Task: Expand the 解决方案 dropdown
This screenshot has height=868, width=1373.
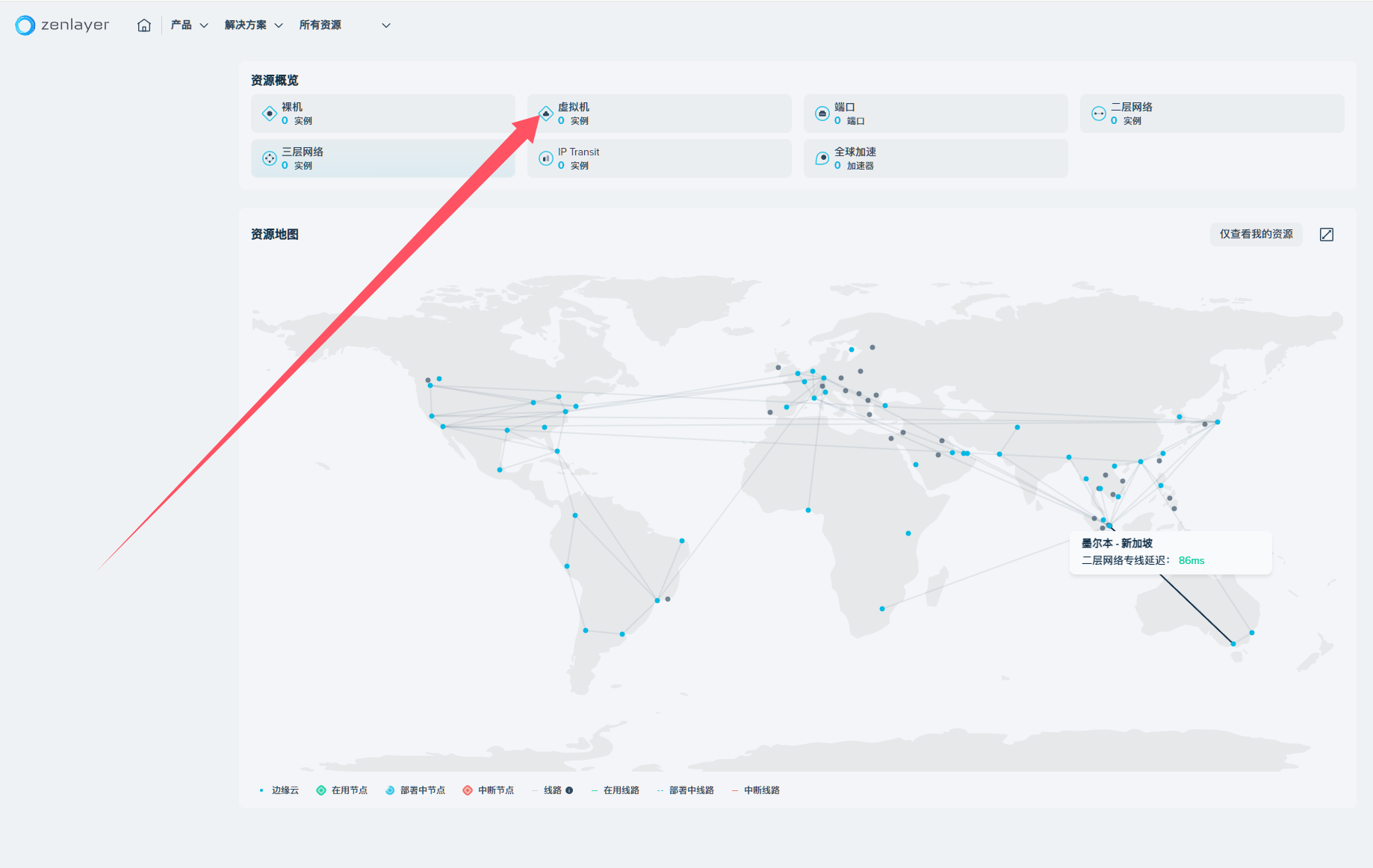Action: click(253, 25)
